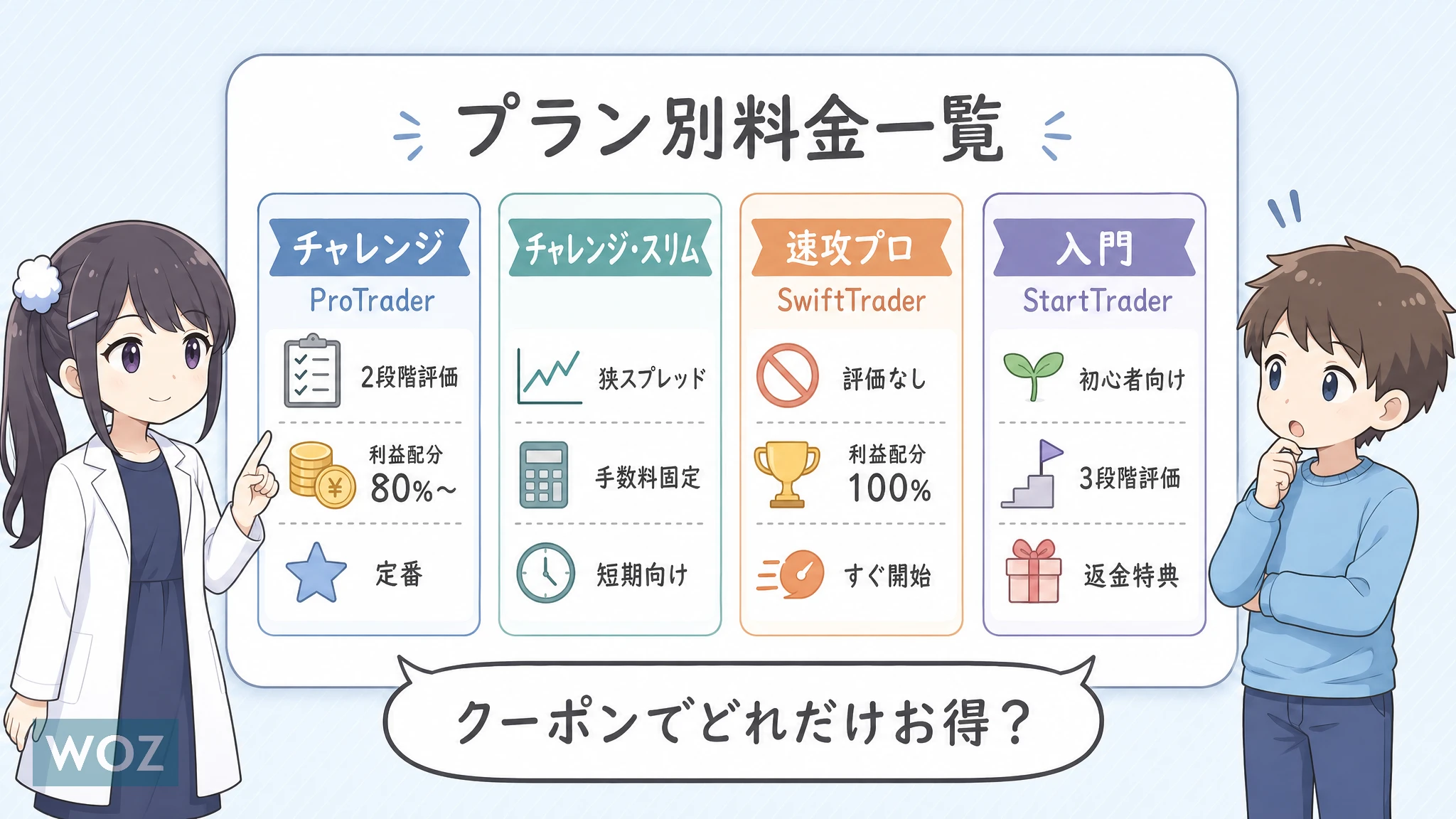1456x819 pixels.
Task: Click the pink gift box icon
Action: pos(1033,572)
